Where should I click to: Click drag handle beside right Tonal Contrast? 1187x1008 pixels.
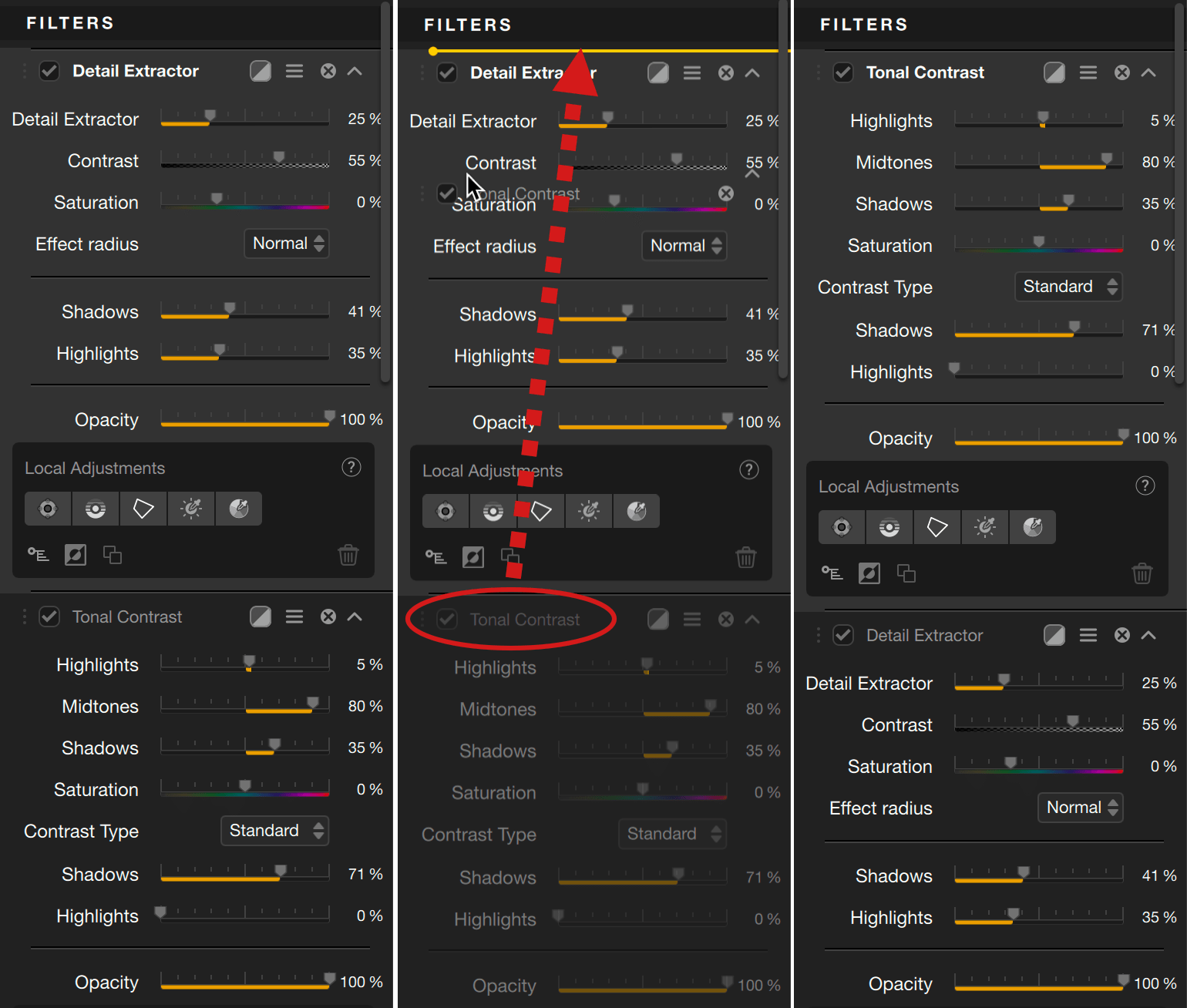819,72
